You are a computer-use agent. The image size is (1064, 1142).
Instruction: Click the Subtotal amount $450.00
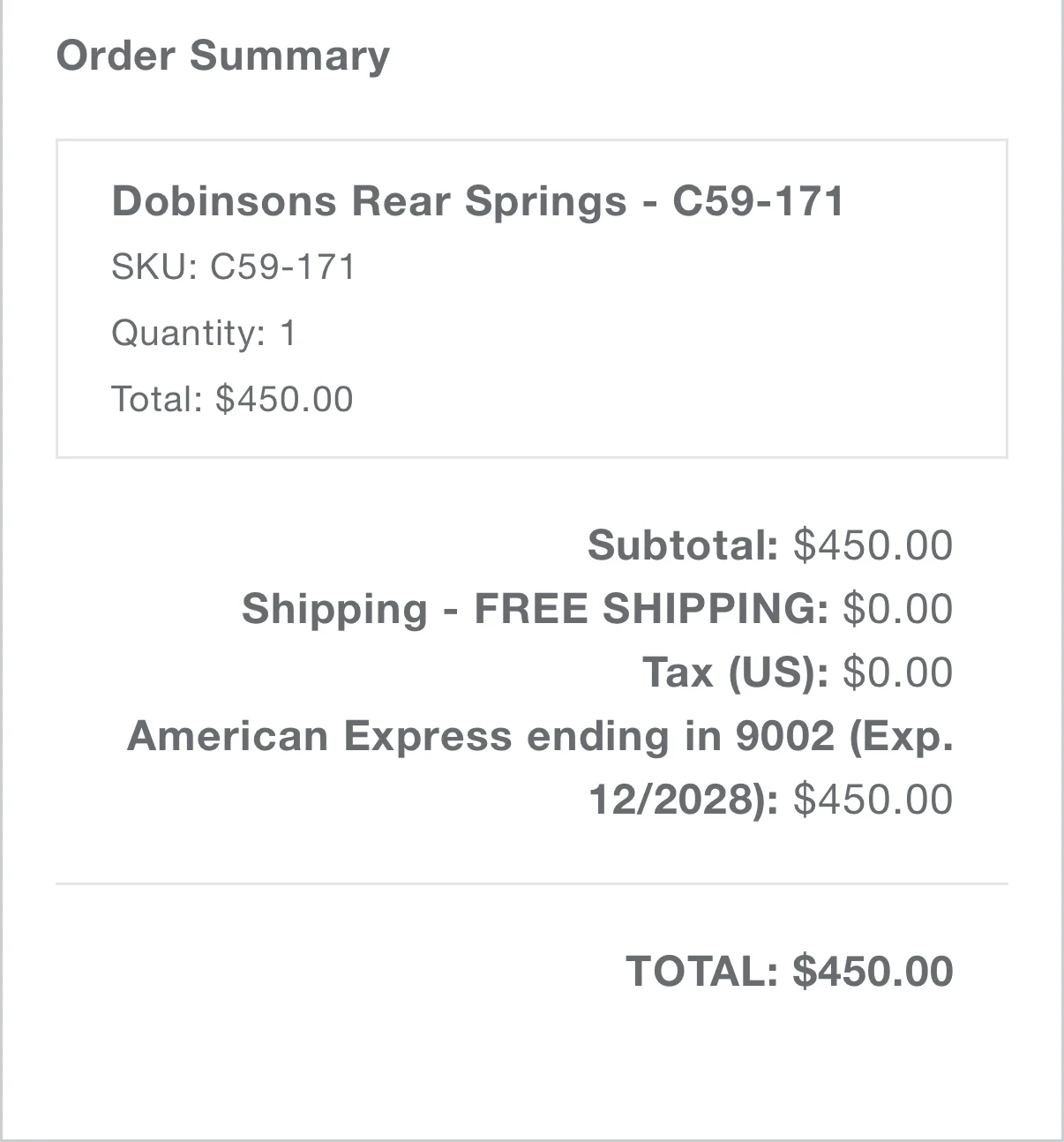[873, 545]
